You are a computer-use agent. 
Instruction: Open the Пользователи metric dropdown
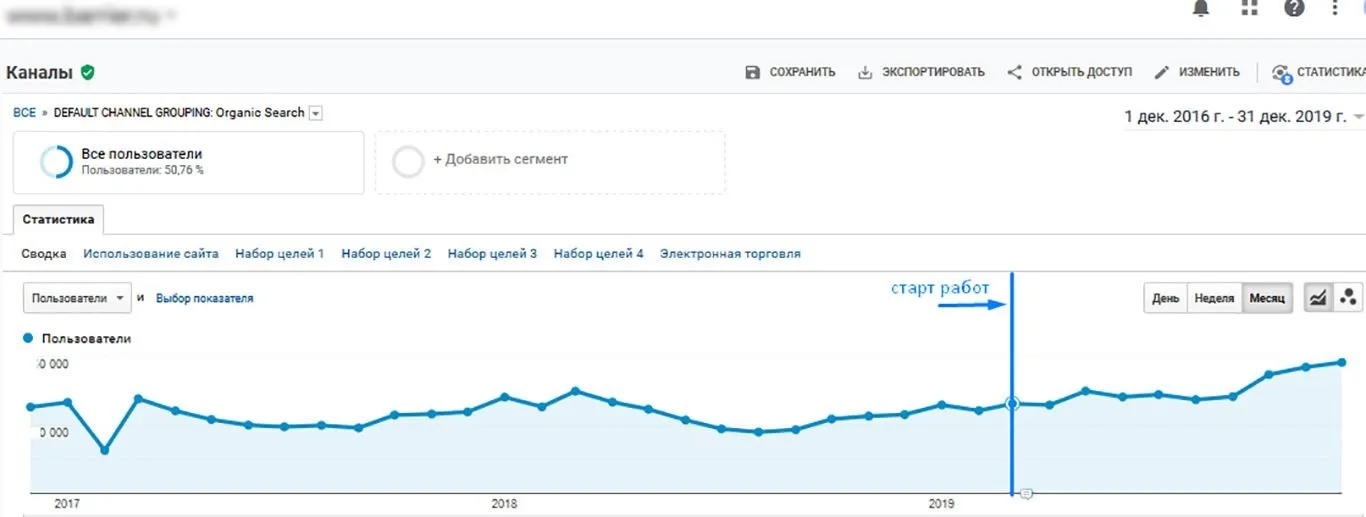(x=78, y=298)
